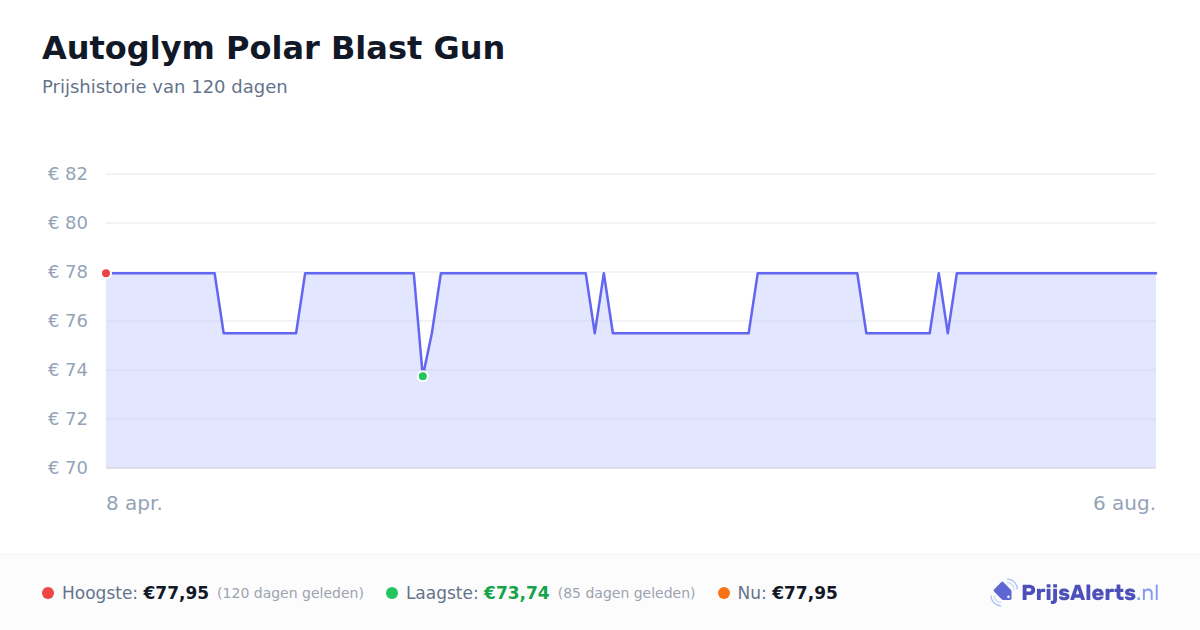Click the 8 apr. start date label
Viewport: 1200px width, 630px height.
(135, 503)
